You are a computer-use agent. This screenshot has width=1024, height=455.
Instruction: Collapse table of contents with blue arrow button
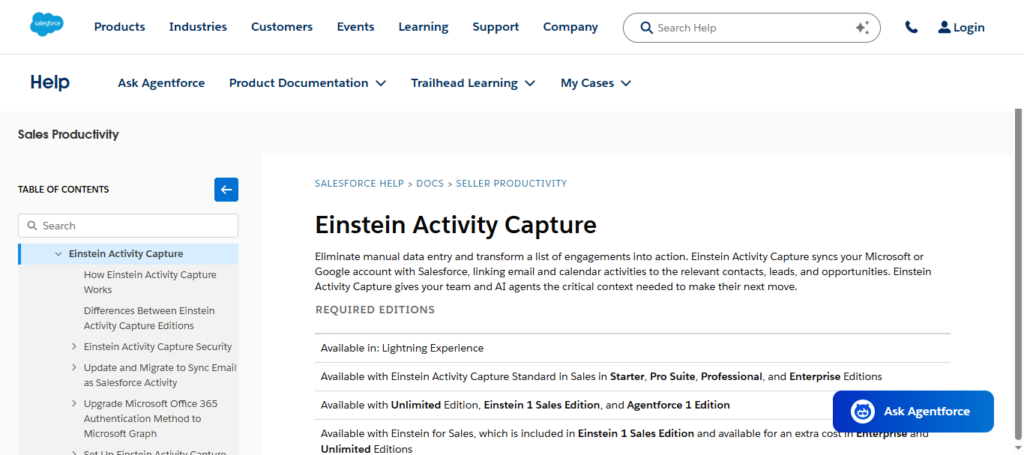coord(226,190)
